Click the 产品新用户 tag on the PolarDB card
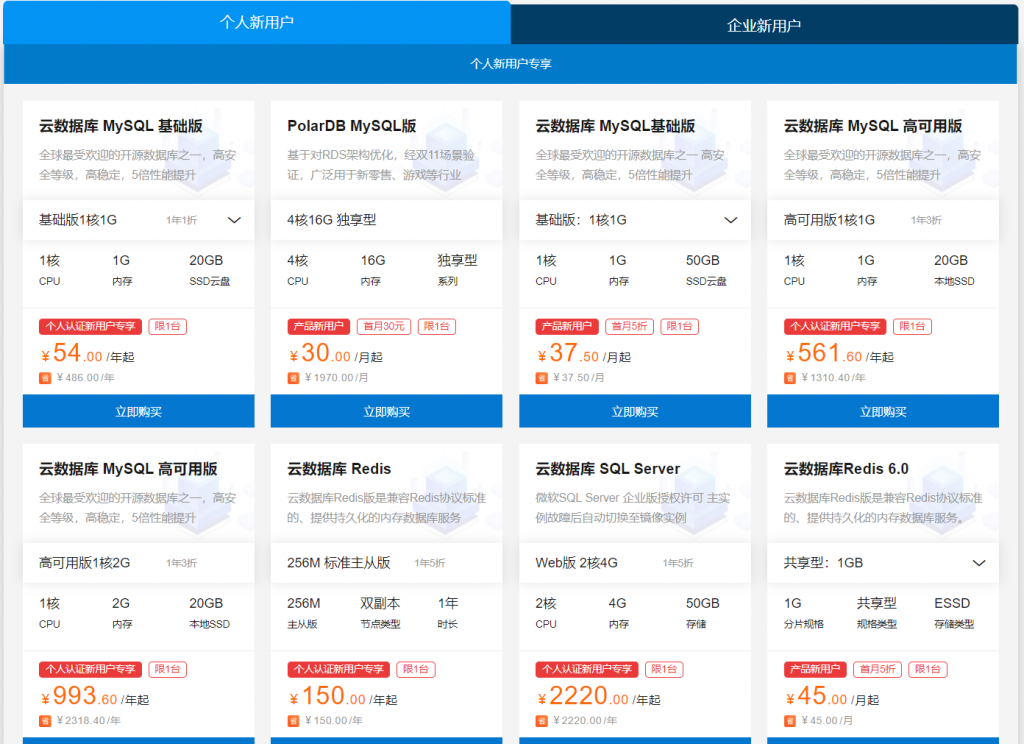The width and height of the screenshot is (1024, 744). click(x=319, y=326)
